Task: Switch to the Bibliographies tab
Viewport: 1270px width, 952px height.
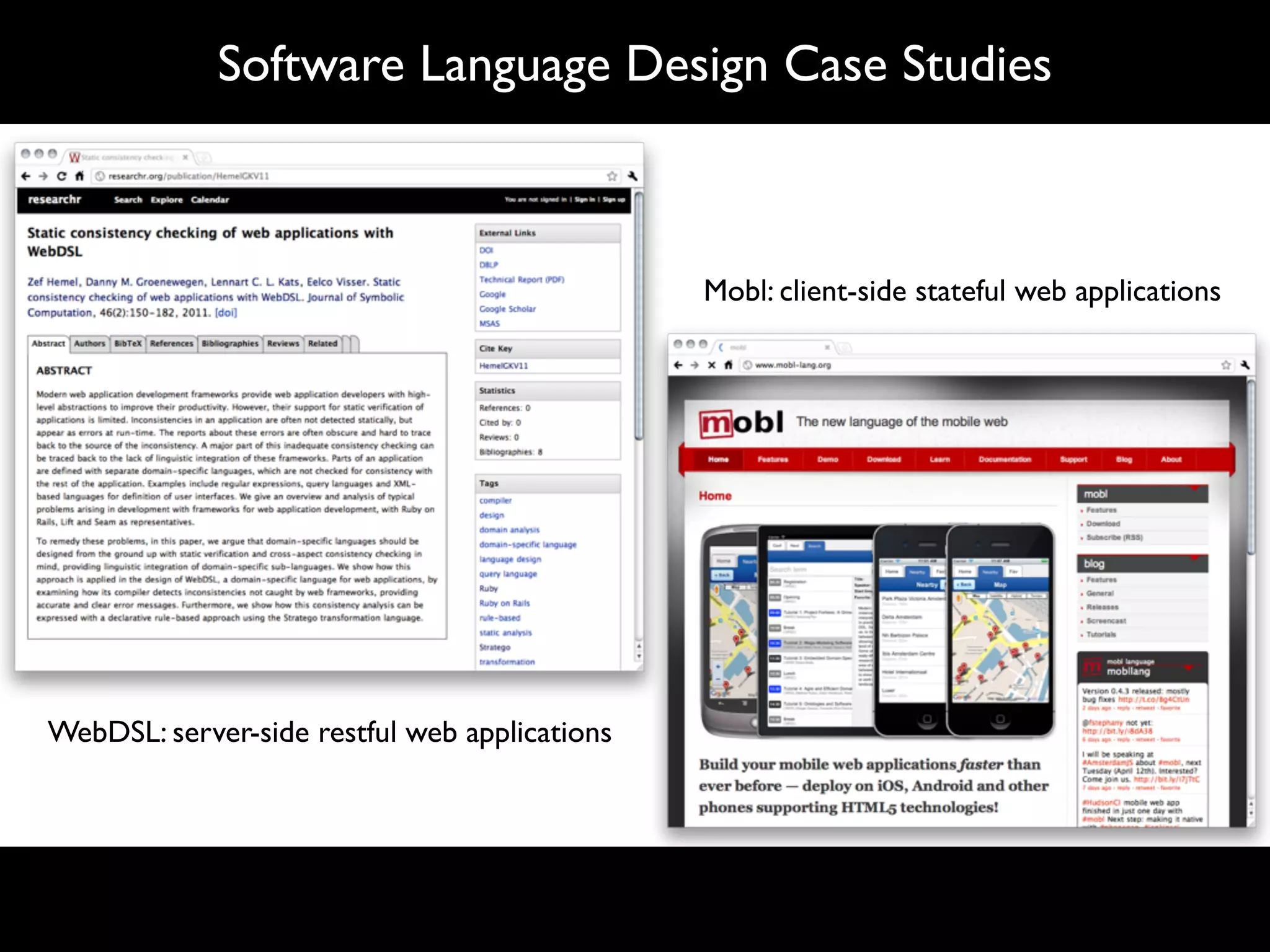Action: [230, 343]
